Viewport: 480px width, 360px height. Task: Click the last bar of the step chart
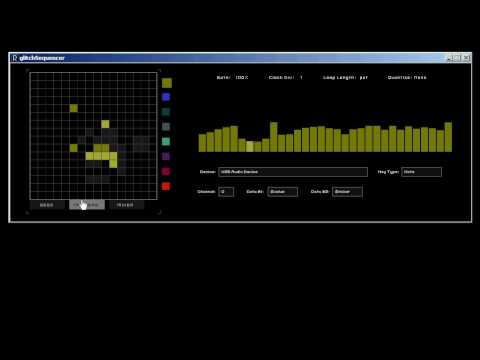click(x=448, y=137)
